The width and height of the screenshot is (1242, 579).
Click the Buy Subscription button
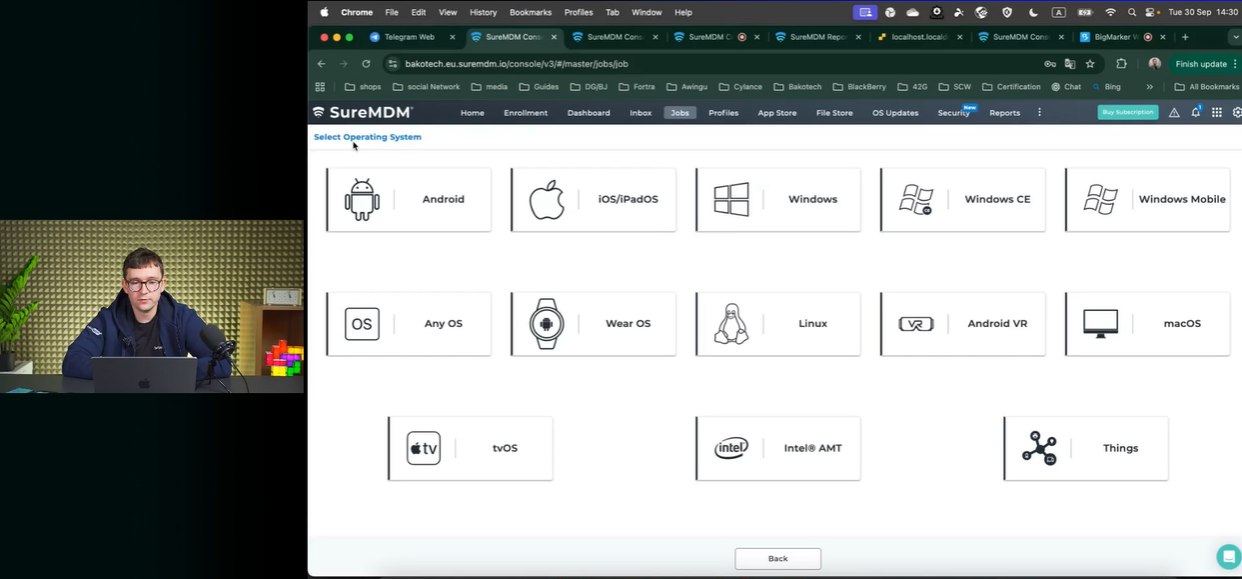click(x=1127, y=113)
